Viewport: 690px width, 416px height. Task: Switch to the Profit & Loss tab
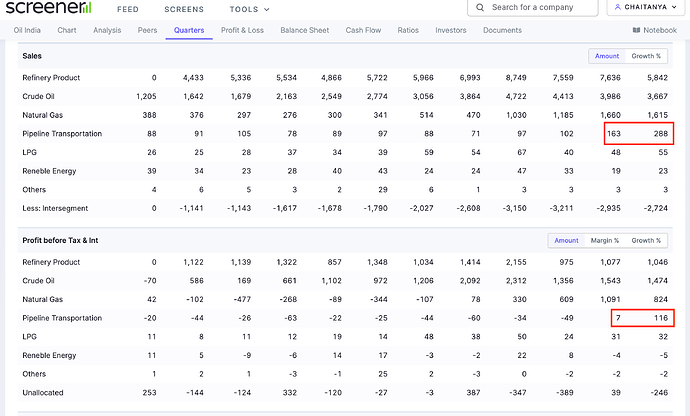pyautogui.click(x=242, y=30)
